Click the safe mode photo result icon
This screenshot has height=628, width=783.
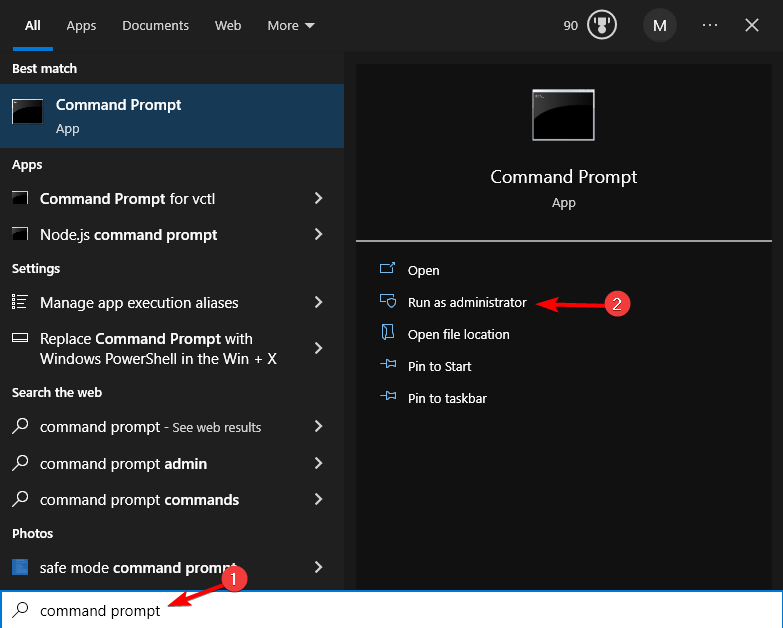tap(20, 568)
